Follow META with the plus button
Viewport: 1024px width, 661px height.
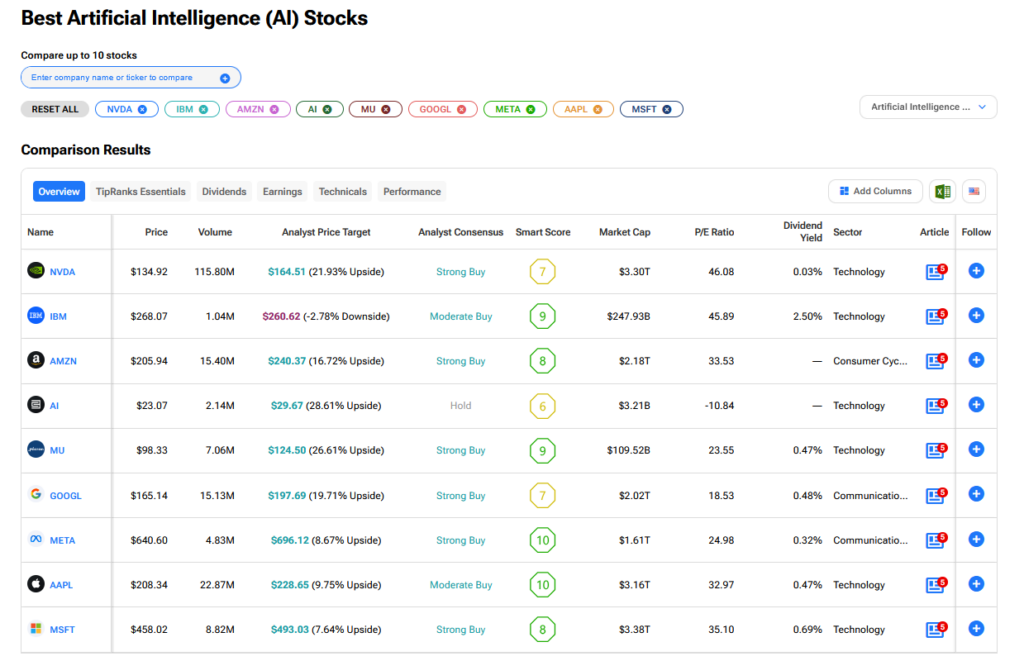pyautogui.click(x=976, y=539)
